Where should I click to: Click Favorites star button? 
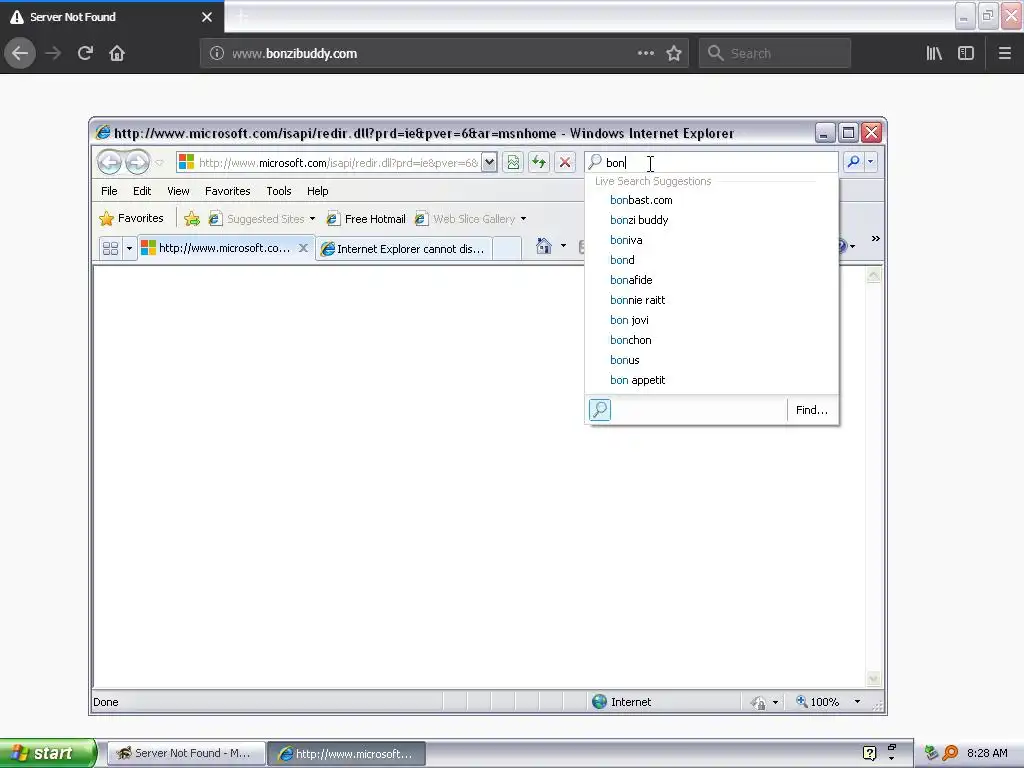tap(131, 218)
